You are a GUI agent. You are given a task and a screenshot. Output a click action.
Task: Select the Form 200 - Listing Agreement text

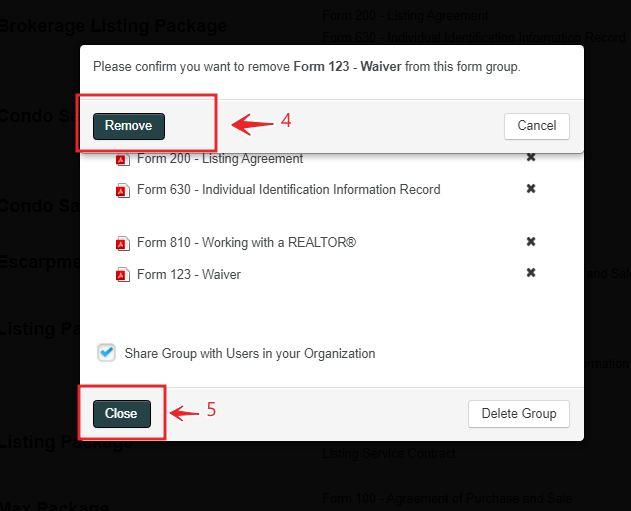[220, 159]
